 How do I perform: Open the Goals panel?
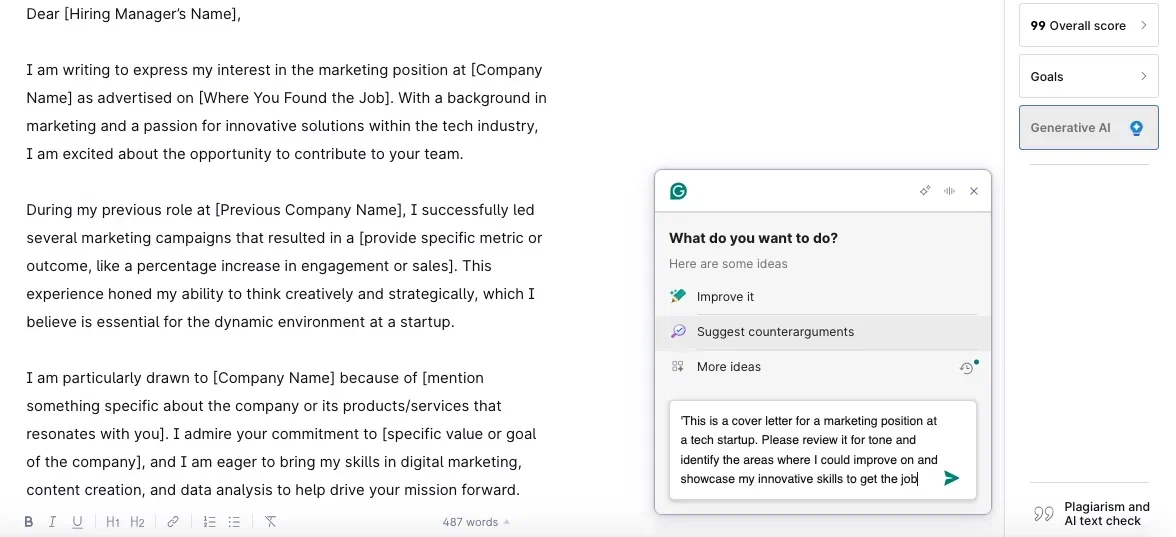pyautogui.click(x=1088, y=76)
